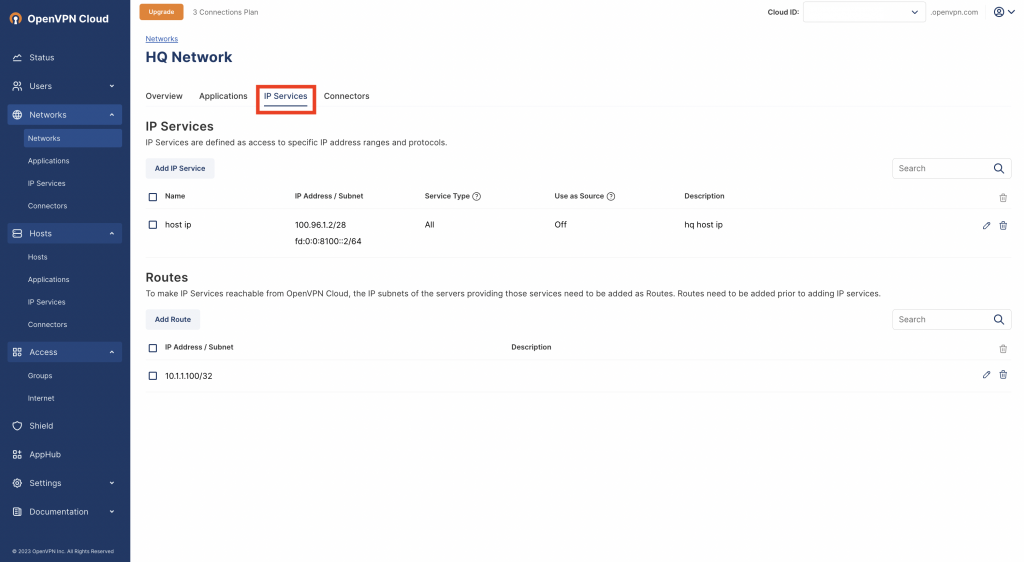
Task: Switch to the Connectors tab
Action: 346,96
